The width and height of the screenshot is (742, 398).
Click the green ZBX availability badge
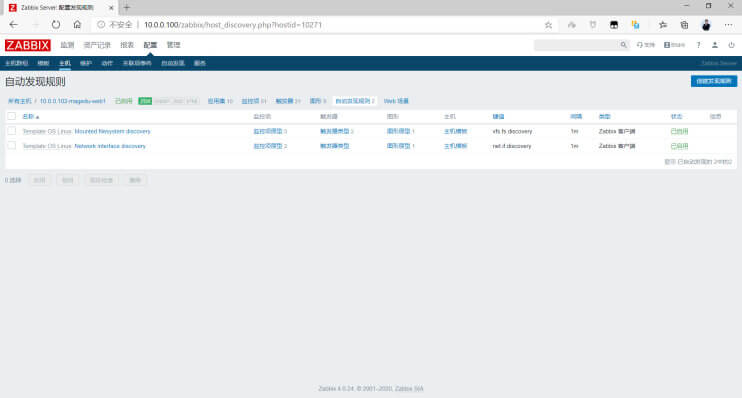145,101
